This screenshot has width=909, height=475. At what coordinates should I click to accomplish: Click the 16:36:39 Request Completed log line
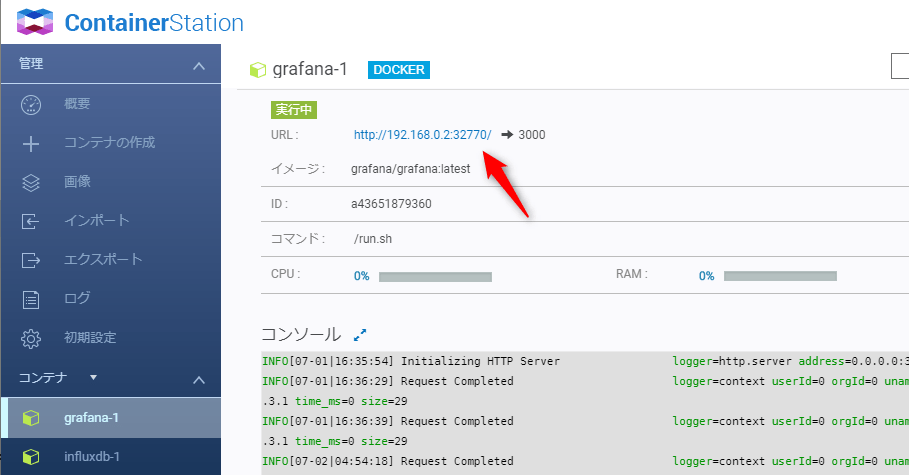[585, 421]
